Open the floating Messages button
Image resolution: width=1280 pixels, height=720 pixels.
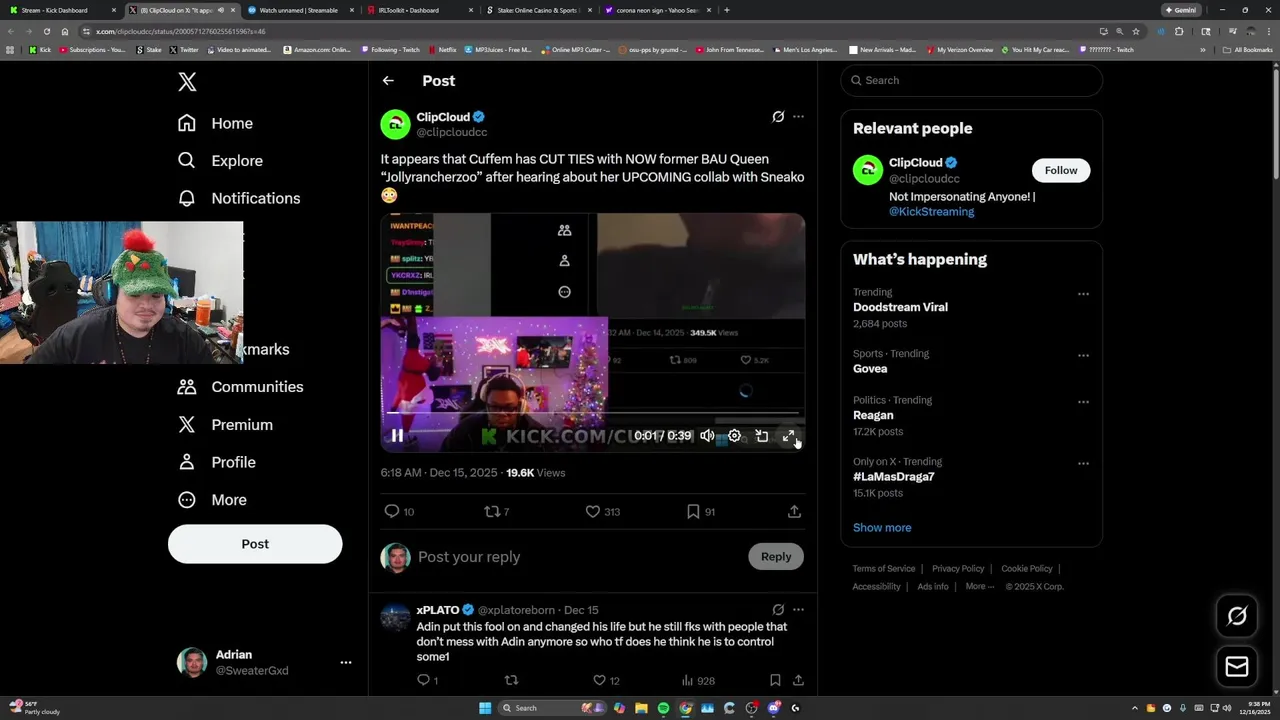pyautogui.click(x=1237, y=666)
